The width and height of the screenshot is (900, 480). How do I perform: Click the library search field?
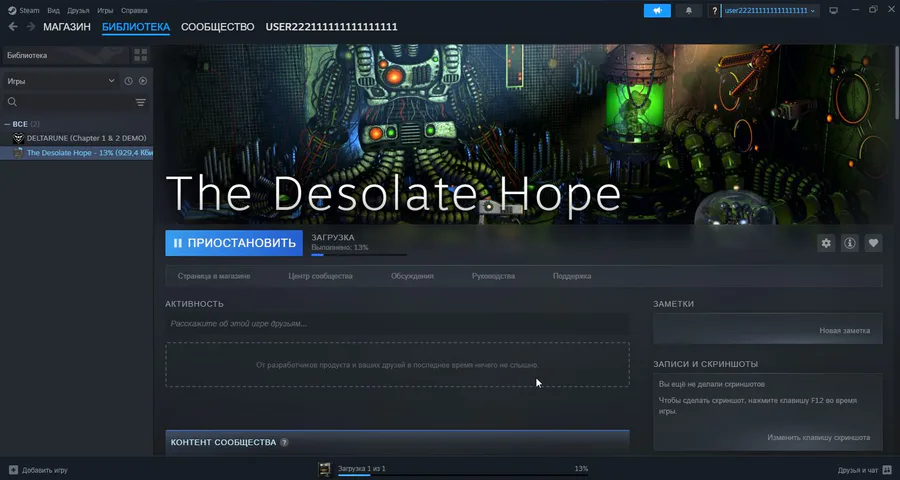(x=68, y=102)
